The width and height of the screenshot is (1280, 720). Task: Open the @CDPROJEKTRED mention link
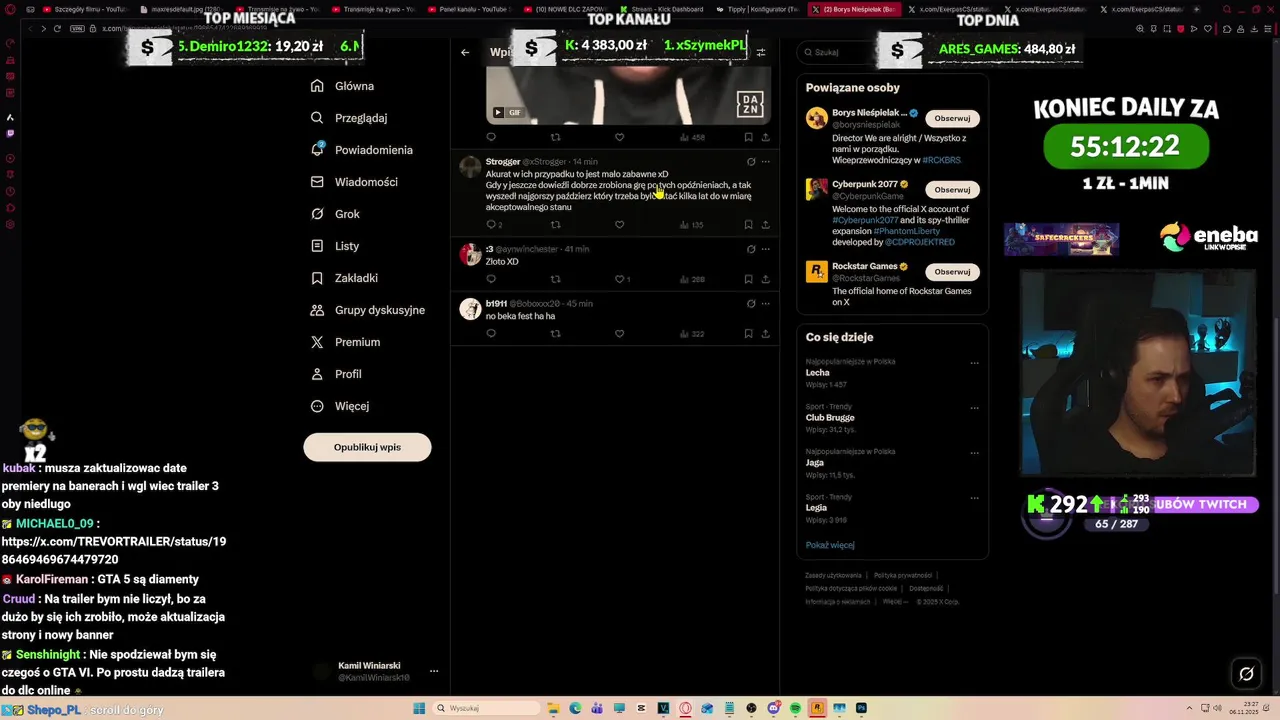click(x=920, y=242)
